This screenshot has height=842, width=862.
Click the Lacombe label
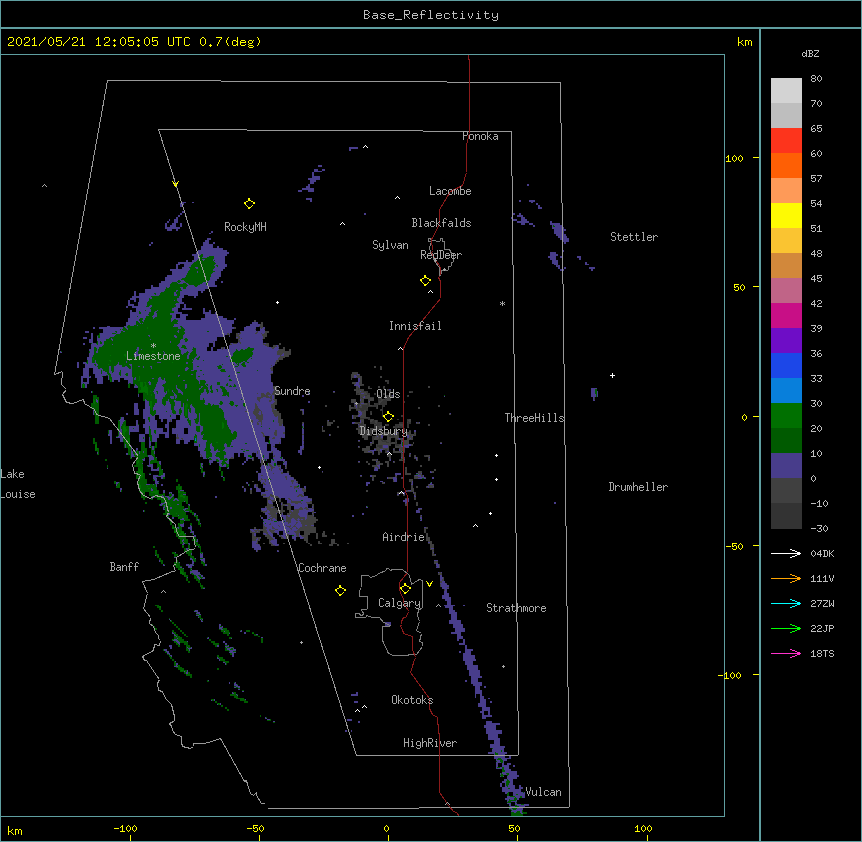(x=450, y=191)
